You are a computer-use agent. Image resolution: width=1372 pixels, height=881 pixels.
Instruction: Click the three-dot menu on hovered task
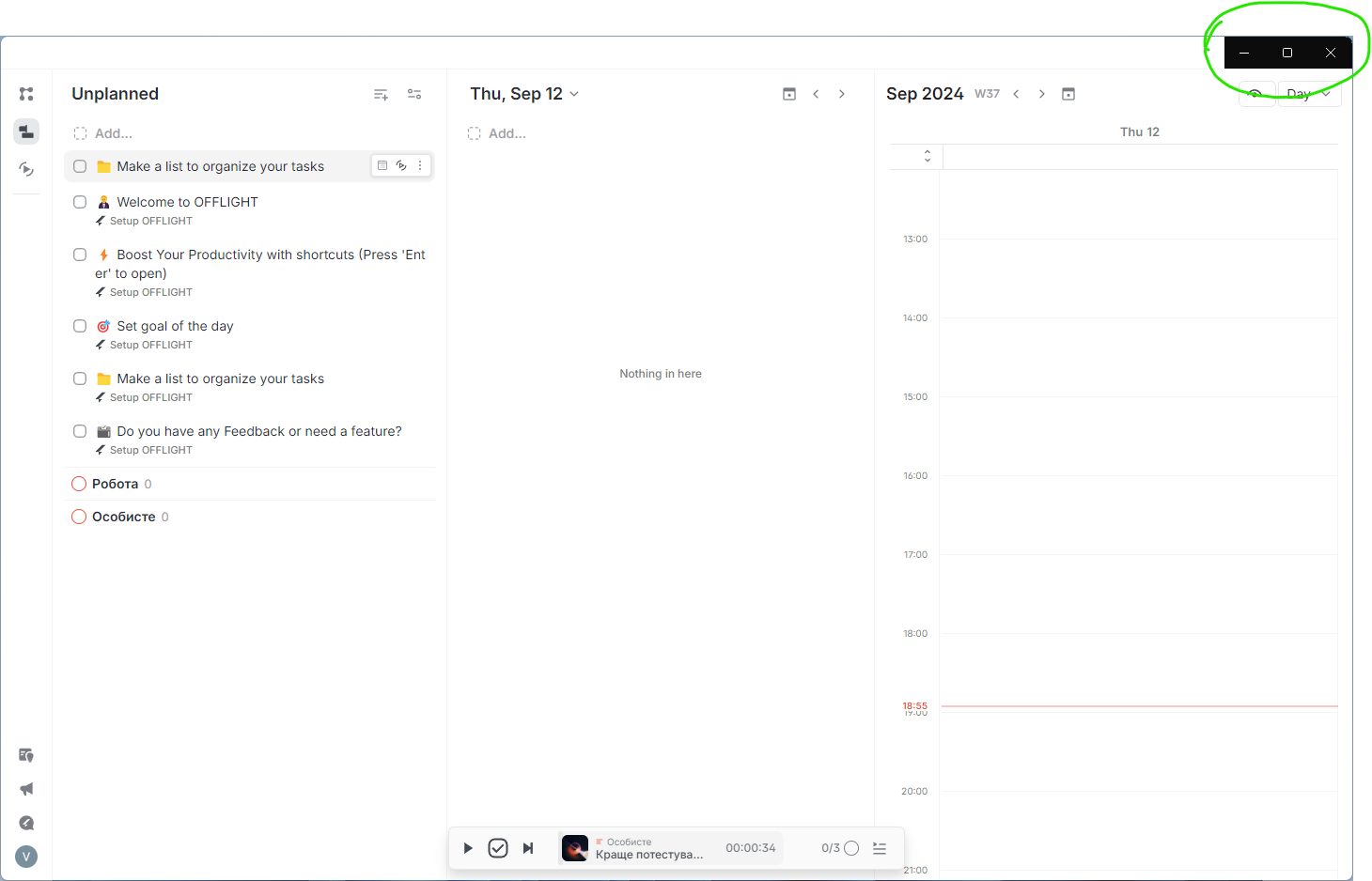[420, 166]
